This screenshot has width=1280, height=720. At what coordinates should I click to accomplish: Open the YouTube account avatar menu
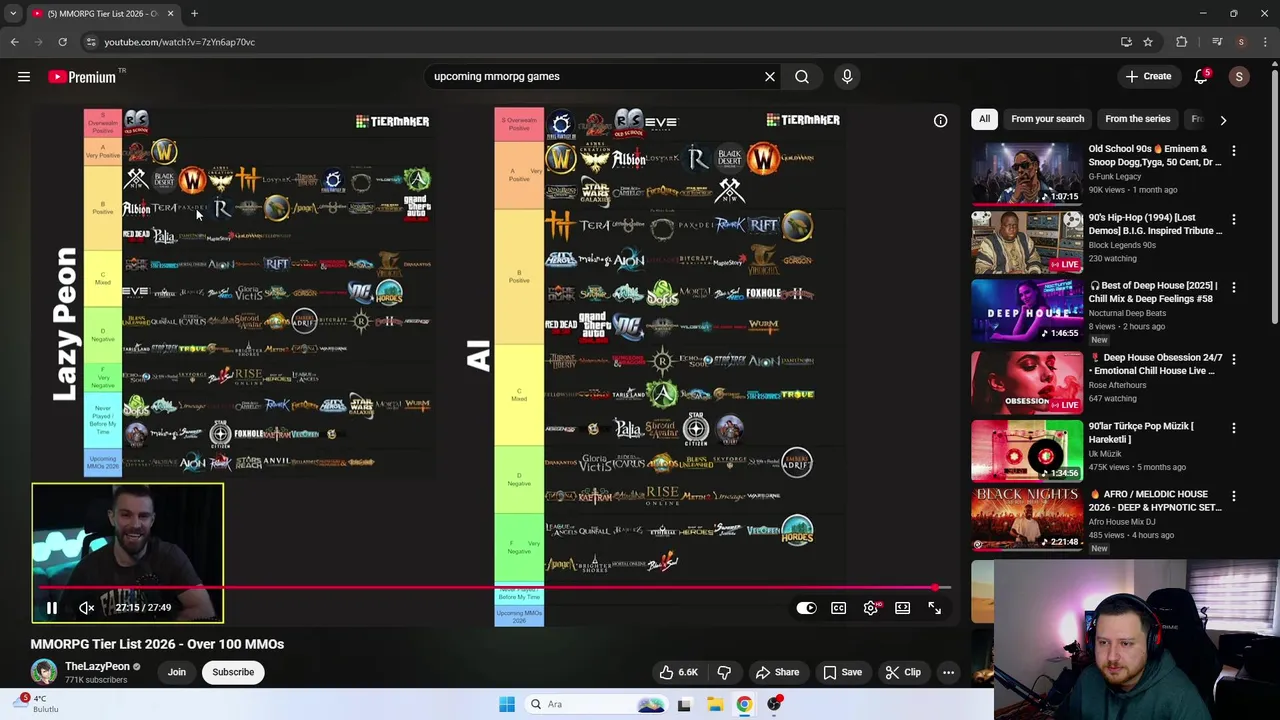coord(1239,76)
